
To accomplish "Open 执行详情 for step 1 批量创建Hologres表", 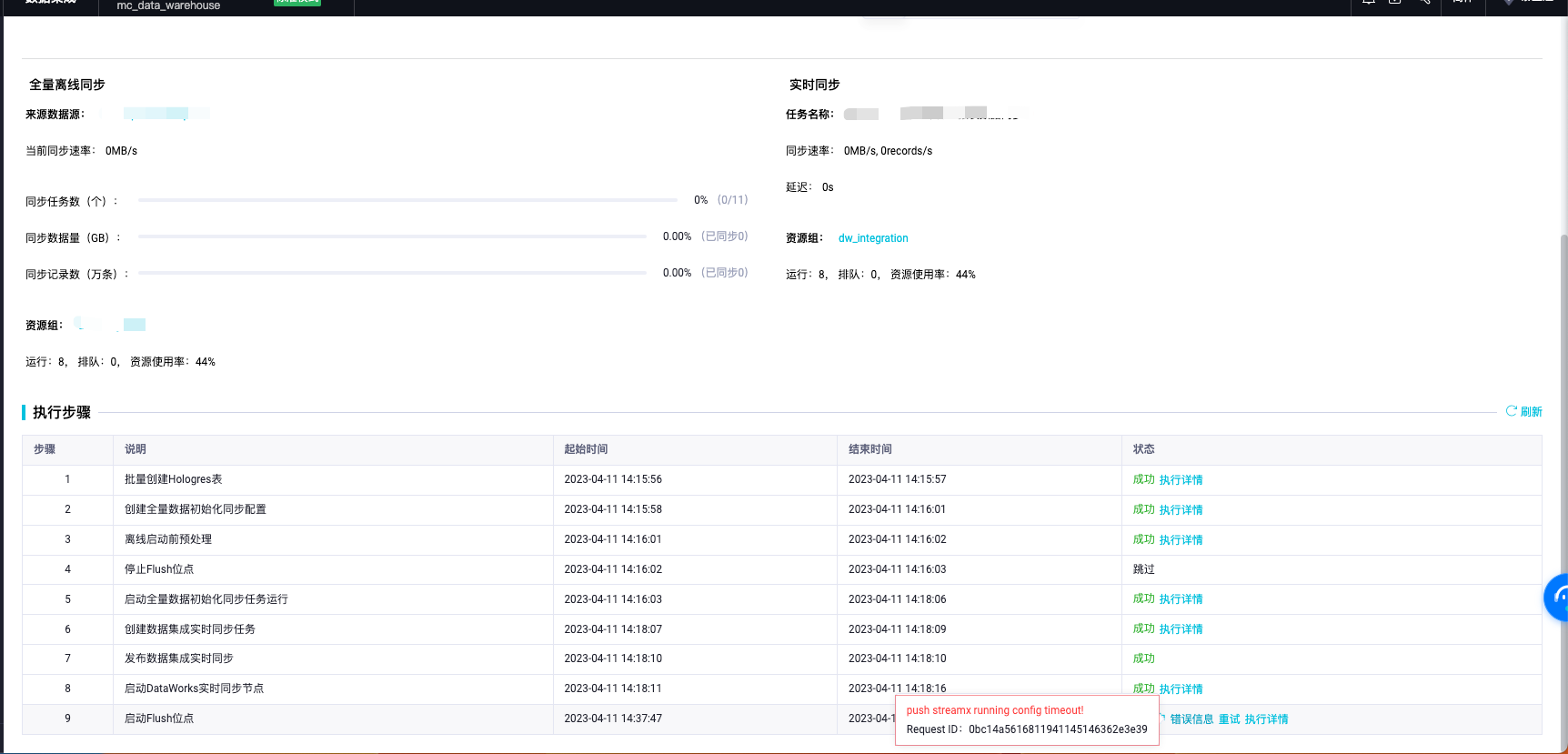I will (x=1181, y=480).
